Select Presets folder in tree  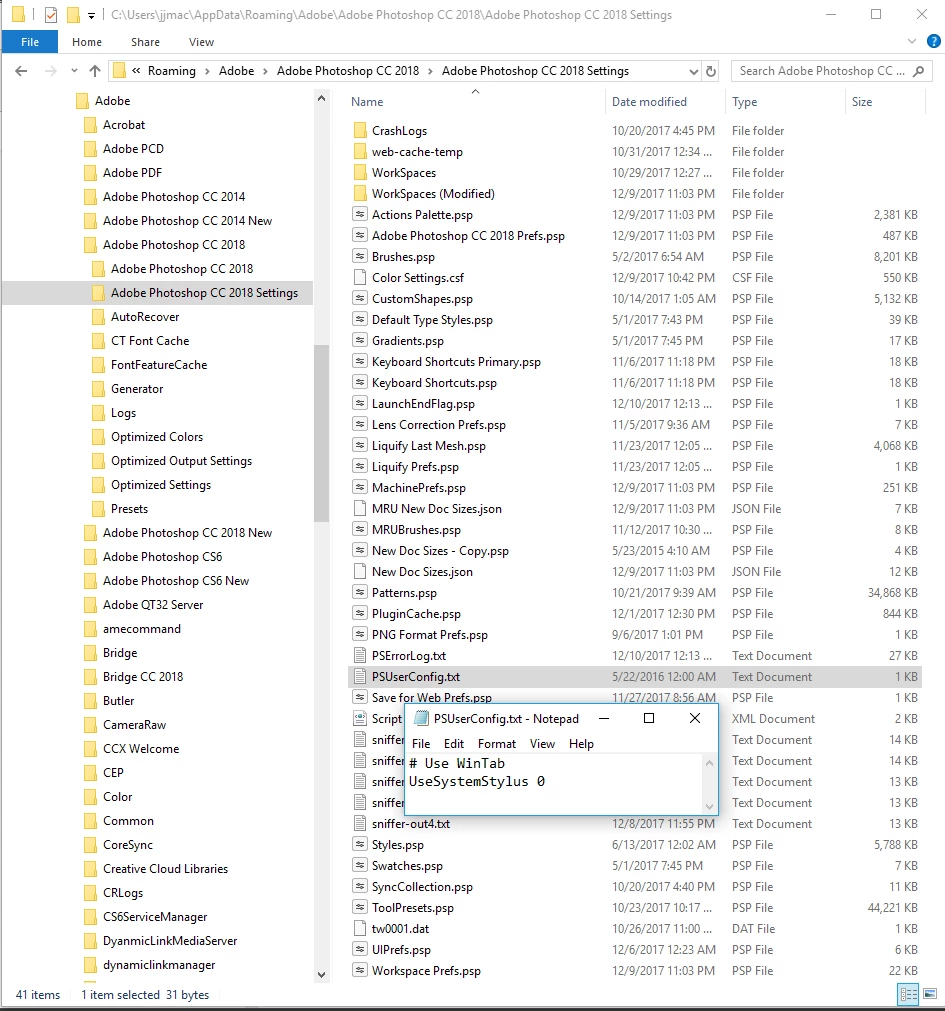(129, 509)
